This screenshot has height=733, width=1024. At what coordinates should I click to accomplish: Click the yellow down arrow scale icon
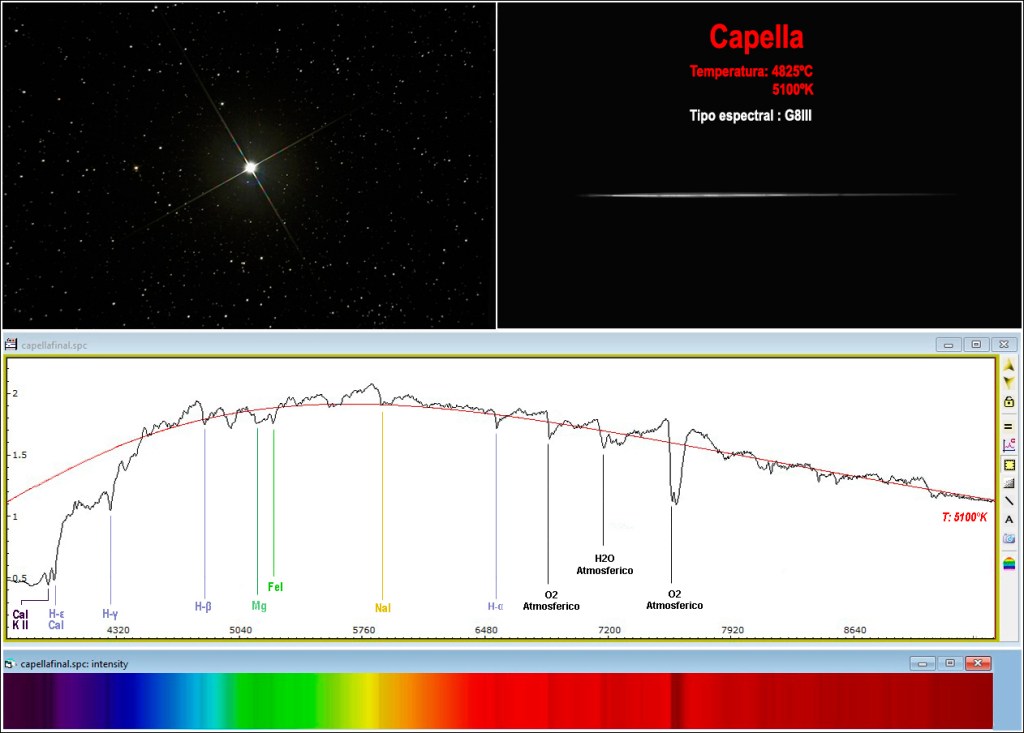point(1009,382)
